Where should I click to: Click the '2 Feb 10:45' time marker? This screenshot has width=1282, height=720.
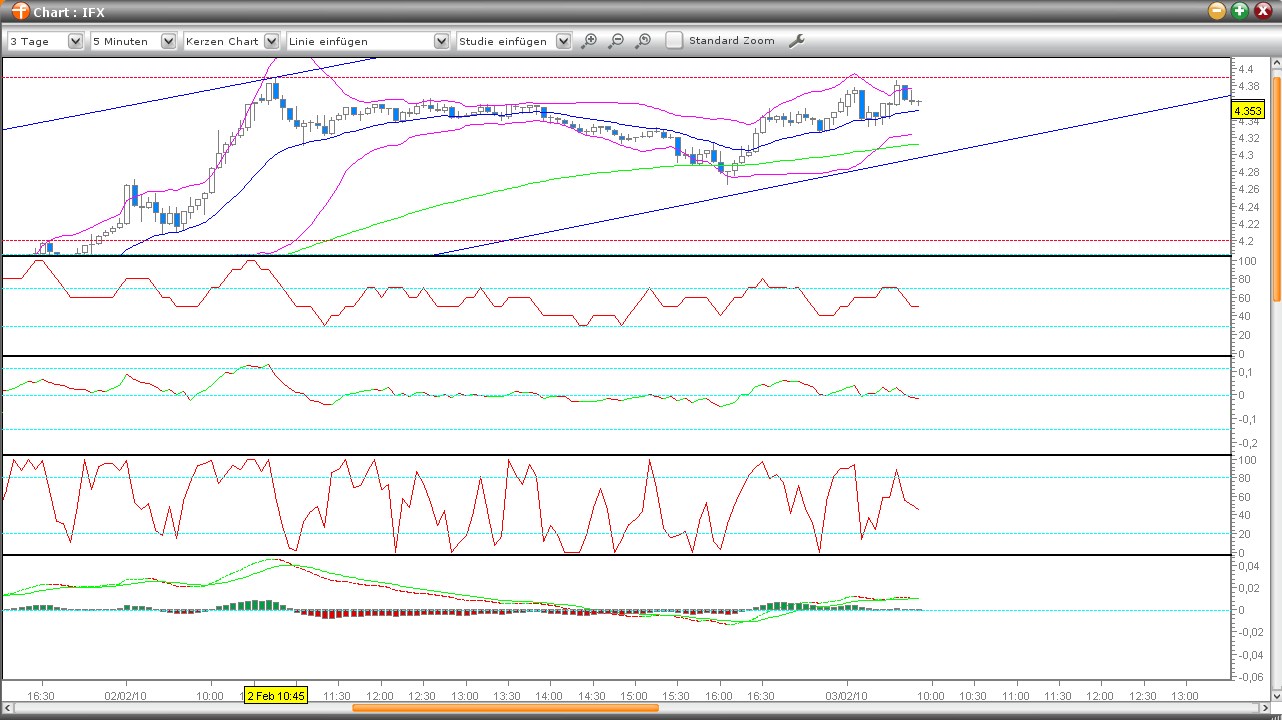point(276,695)
